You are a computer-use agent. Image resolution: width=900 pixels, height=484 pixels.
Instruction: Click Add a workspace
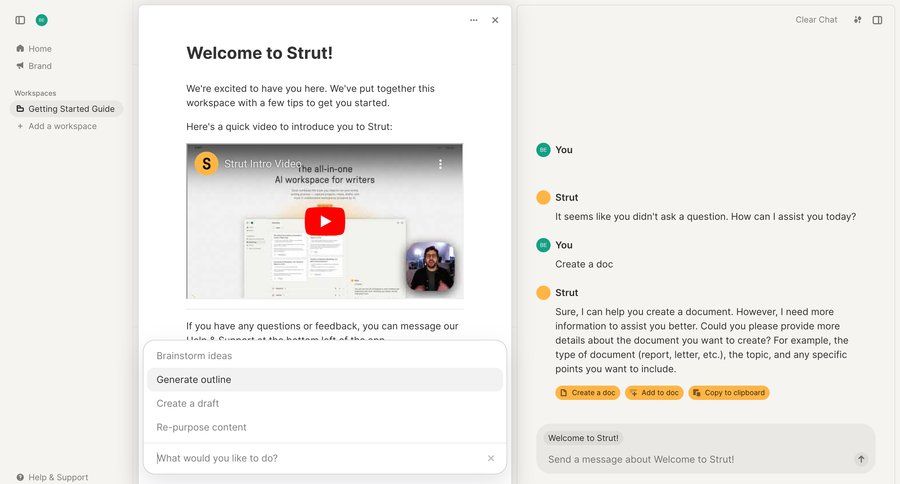(57, 126)
